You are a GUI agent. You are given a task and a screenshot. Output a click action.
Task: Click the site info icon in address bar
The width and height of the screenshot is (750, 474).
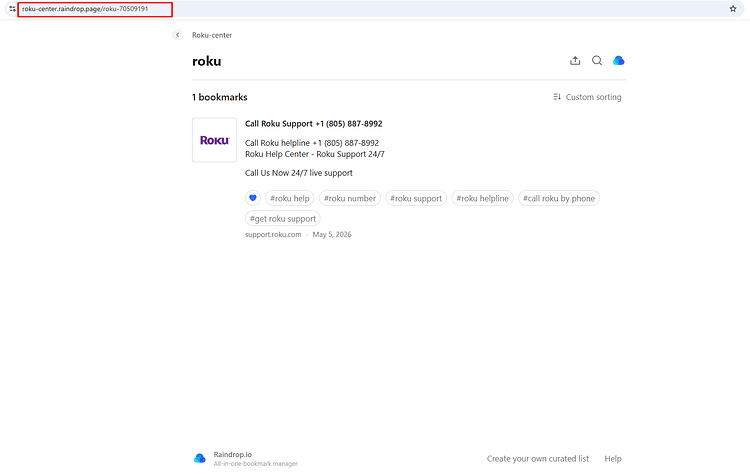coord(12,9)
